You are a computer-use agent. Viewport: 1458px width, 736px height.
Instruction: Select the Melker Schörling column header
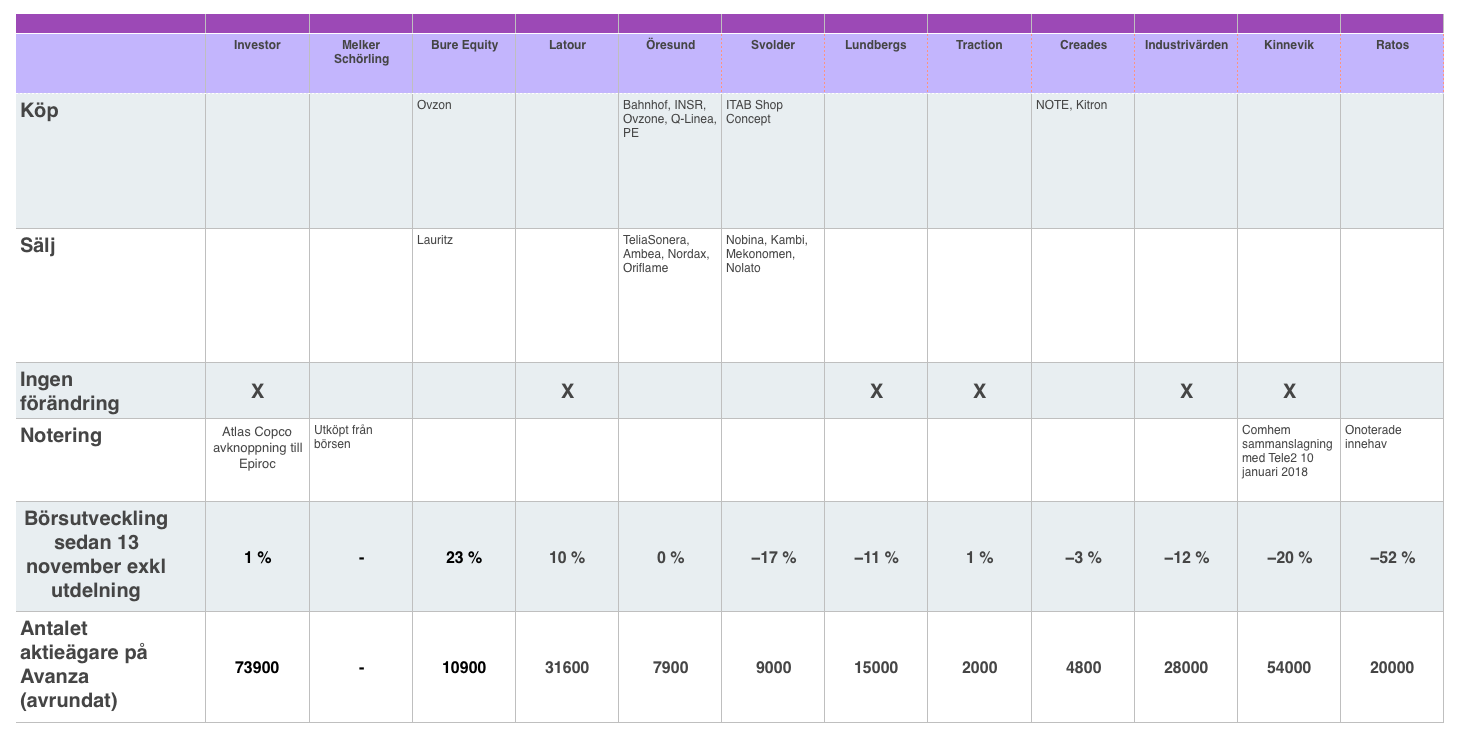(x=360, y=52)
